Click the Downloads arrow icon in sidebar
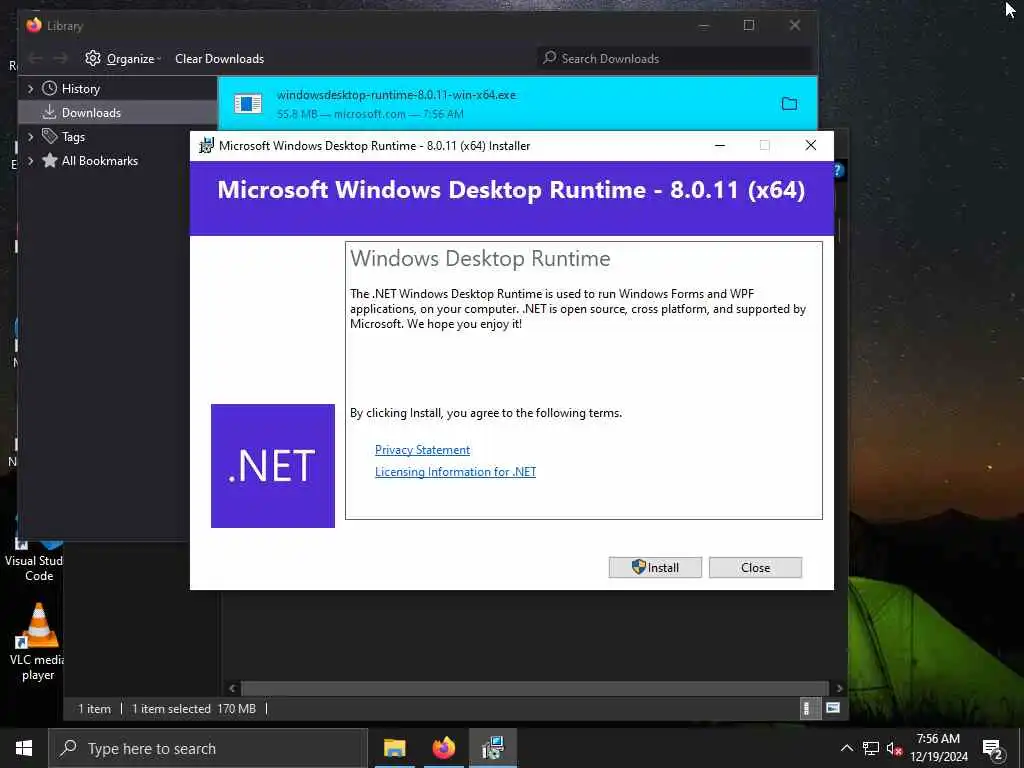The height and width of the screenshot is (768, 1024). pyautogui.click(x=49, y=112)
